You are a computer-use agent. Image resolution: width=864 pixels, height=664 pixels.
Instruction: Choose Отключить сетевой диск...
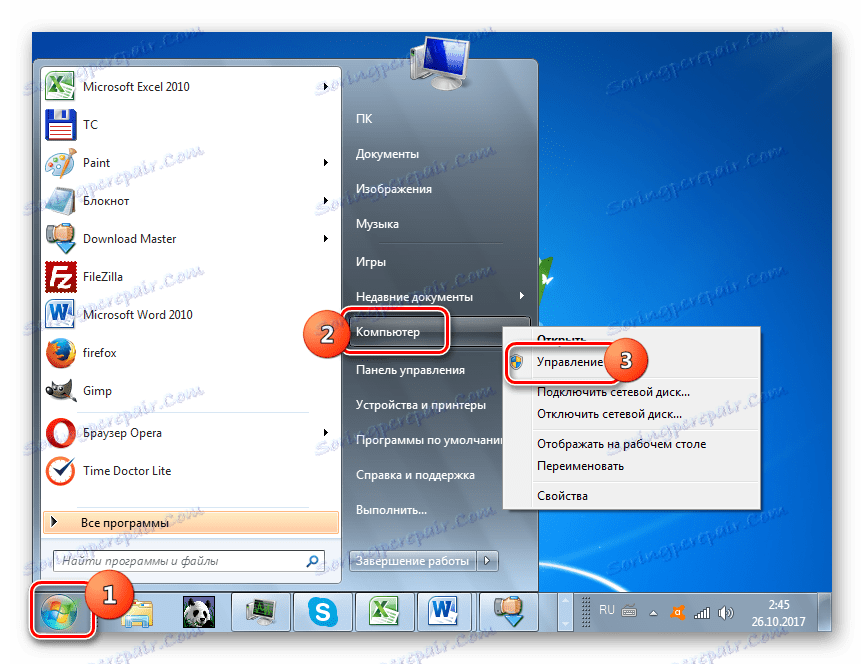(609, 414)
